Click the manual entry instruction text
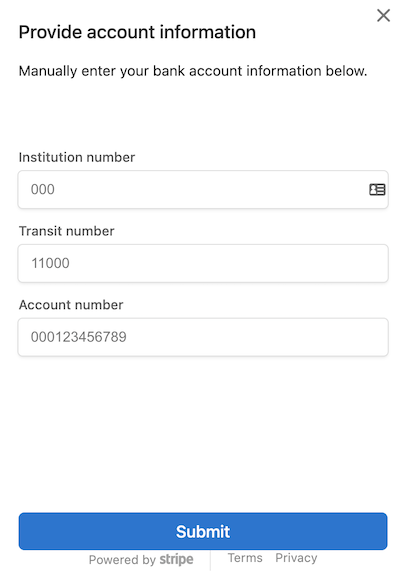This screenshot has width=400, height=581. pyautogui.click(x=193, y=71)
